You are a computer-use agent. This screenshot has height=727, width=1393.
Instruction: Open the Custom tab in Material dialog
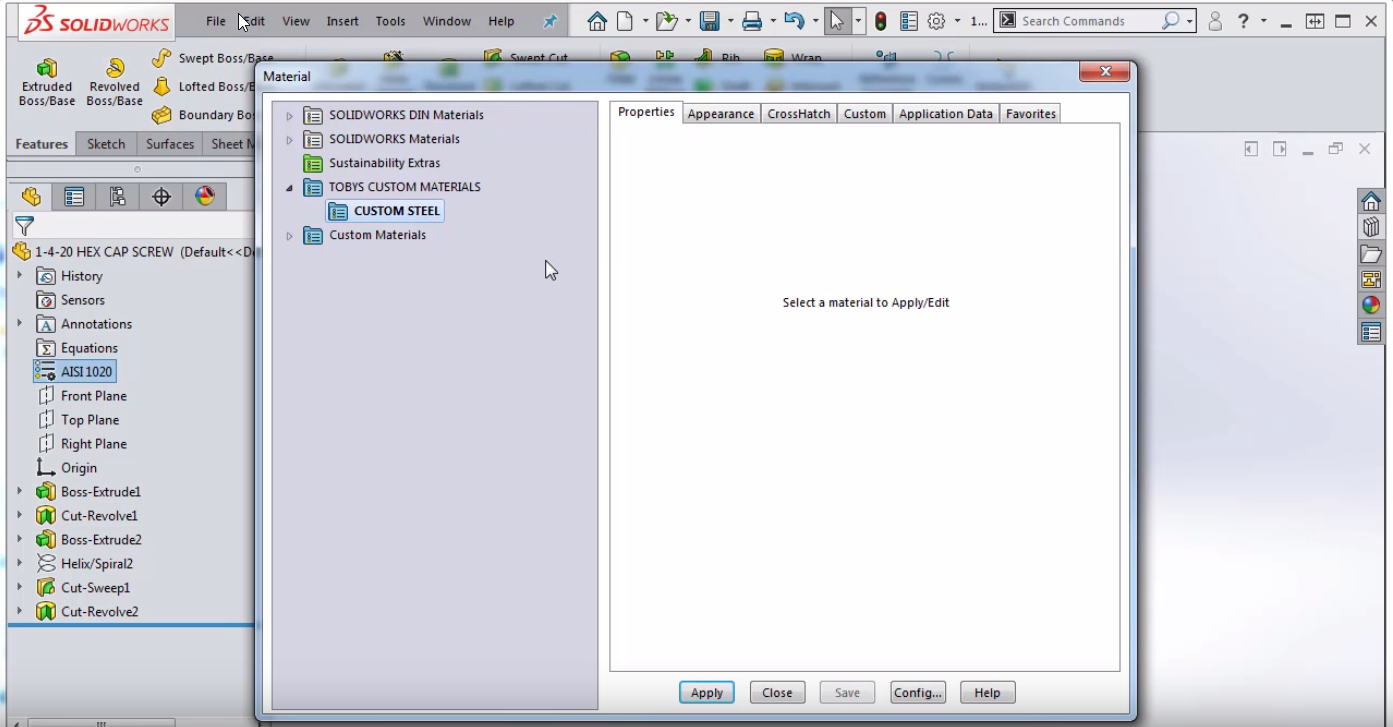click(x=865, y=114)
